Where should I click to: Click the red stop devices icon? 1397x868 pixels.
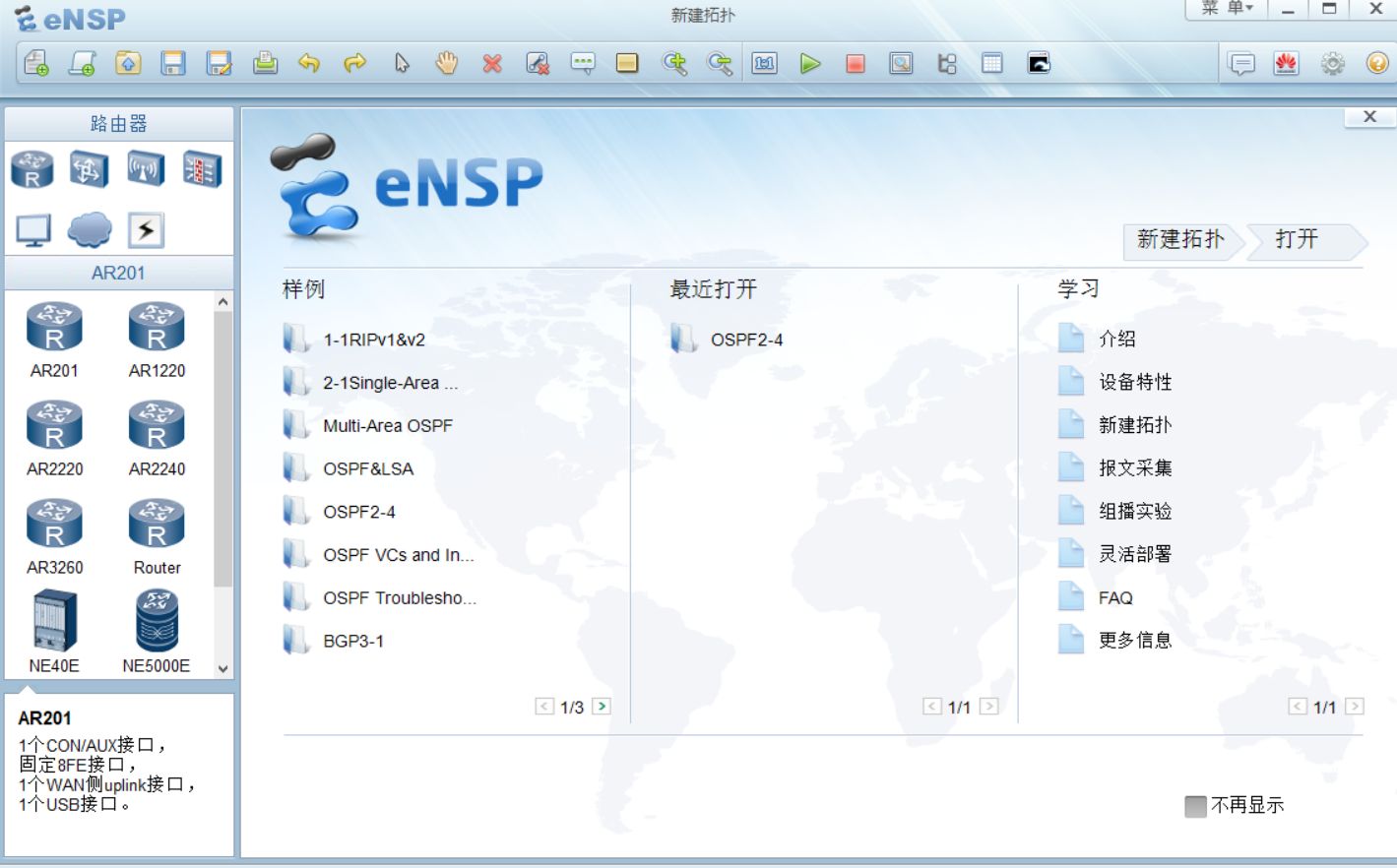(856, 64)
